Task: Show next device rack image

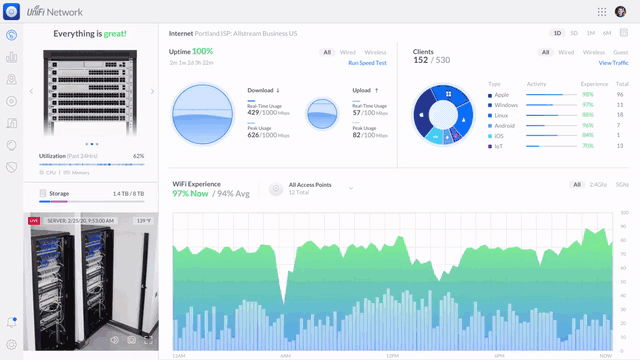Action: coord(152,91)
